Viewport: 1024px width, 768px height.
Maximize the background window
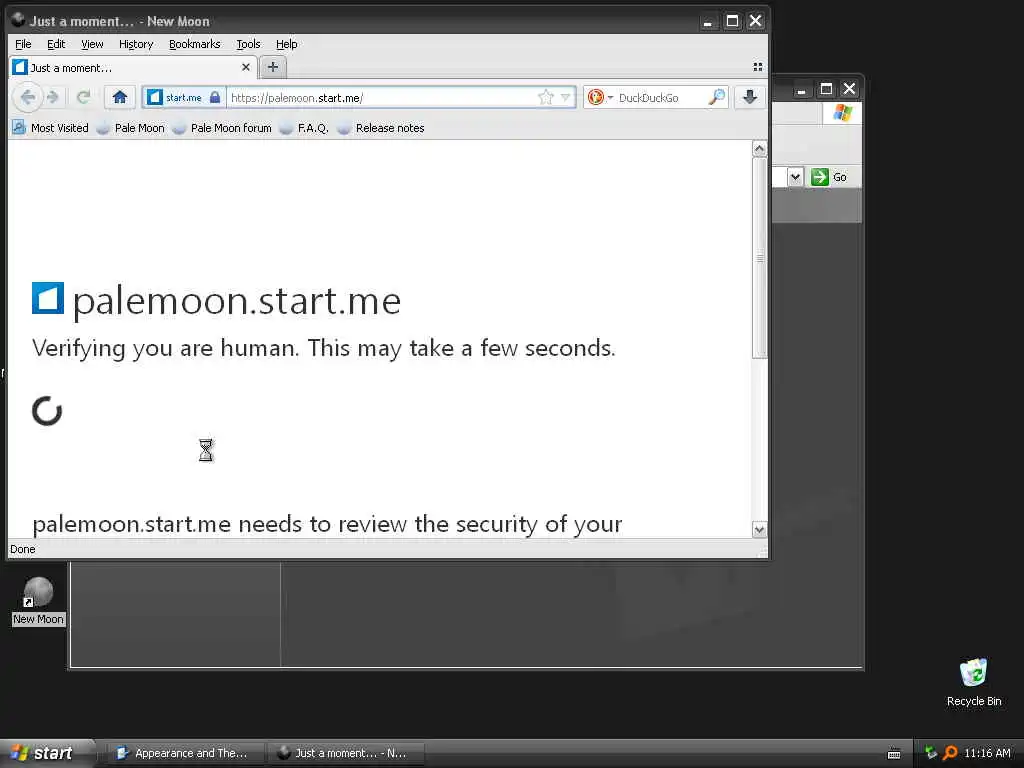(x=825, y=89)
